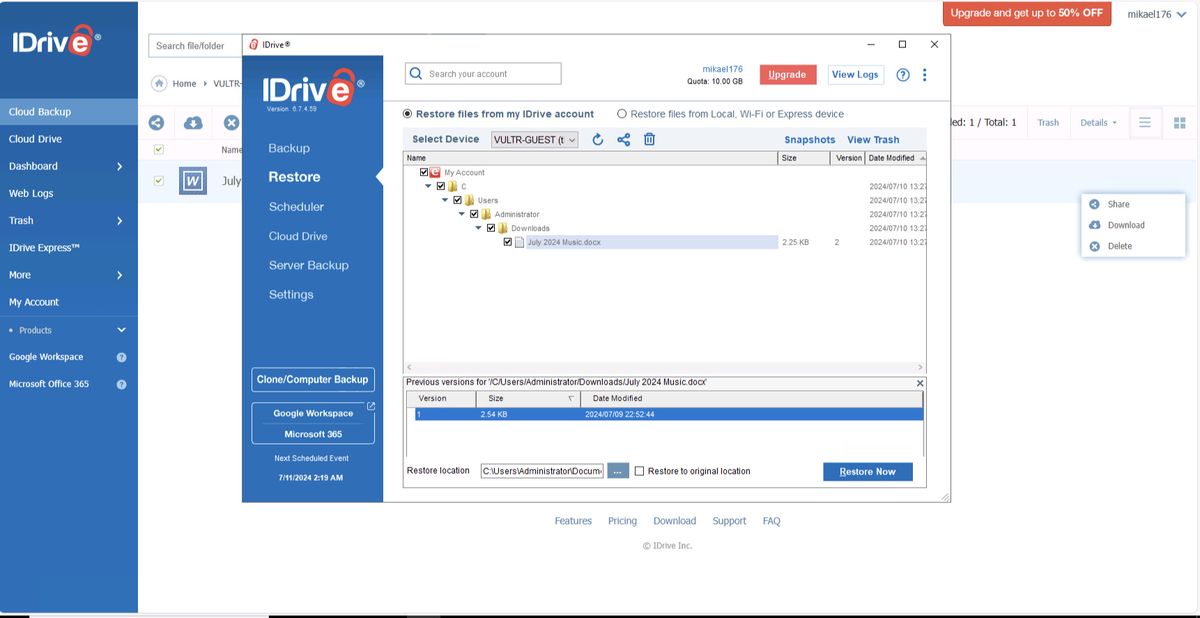
Task: Click the Restore Now button
Action: [866, 470]
